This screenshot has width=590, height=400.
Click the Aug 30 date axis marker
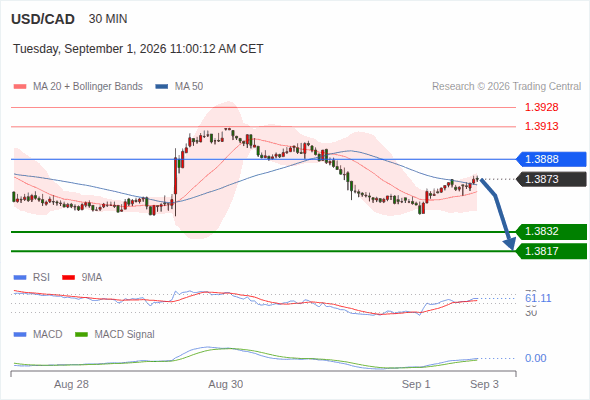[226, 385]
